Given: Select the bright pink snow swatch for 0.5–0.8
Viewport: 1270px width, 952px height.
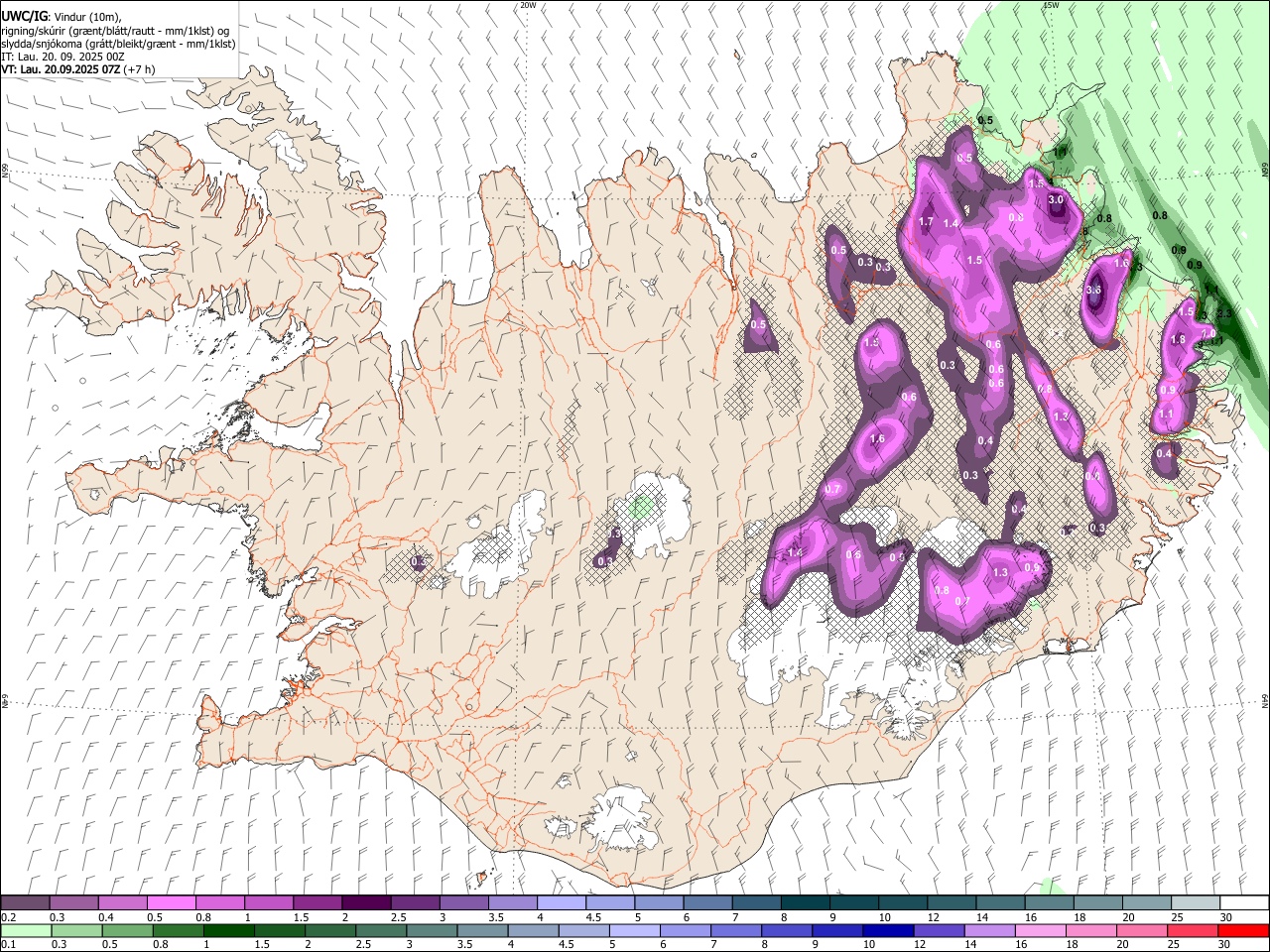Looking at the screenshot, I should pos(172,902).
